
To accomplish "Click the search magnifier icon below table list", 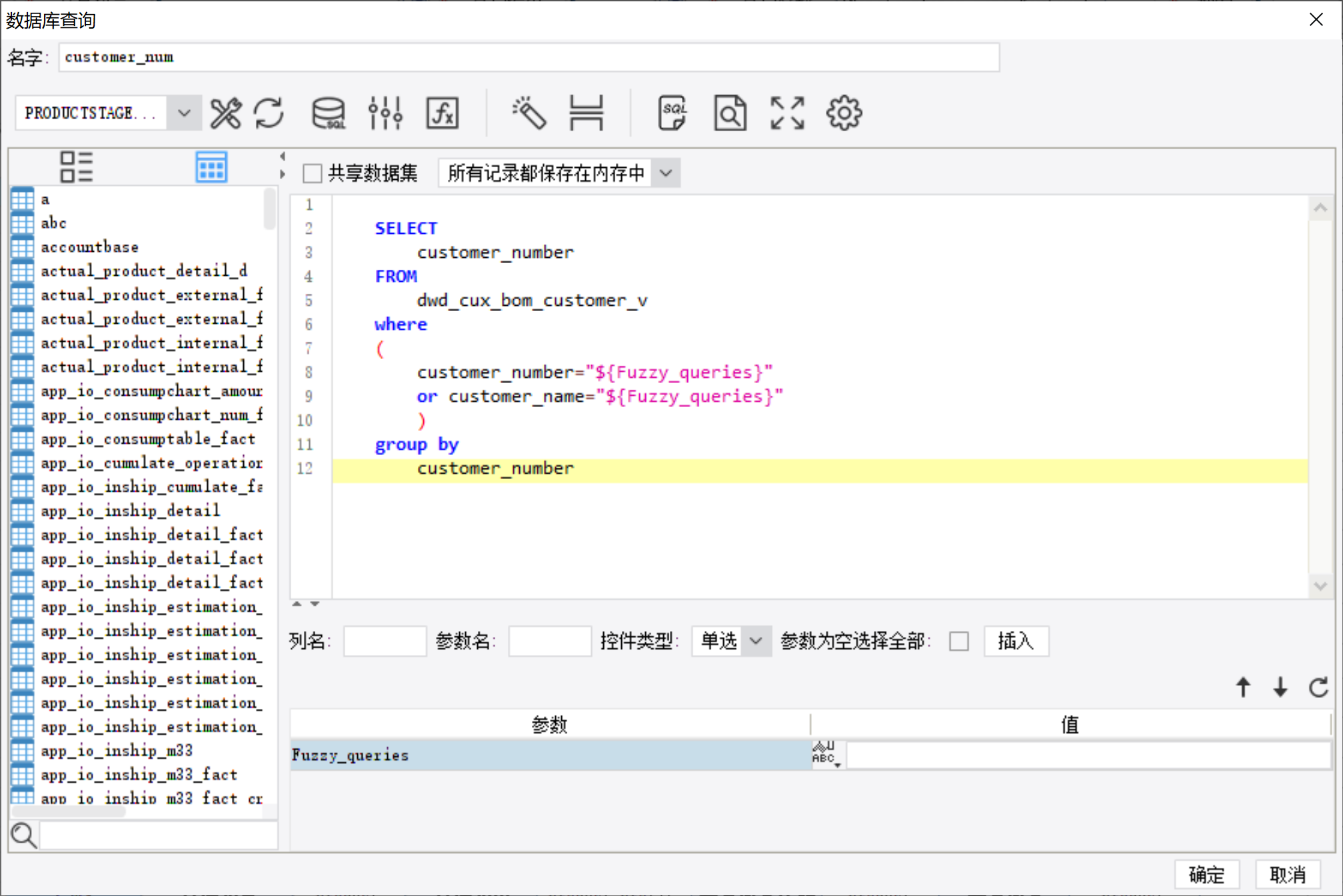I will click(24, 835).
